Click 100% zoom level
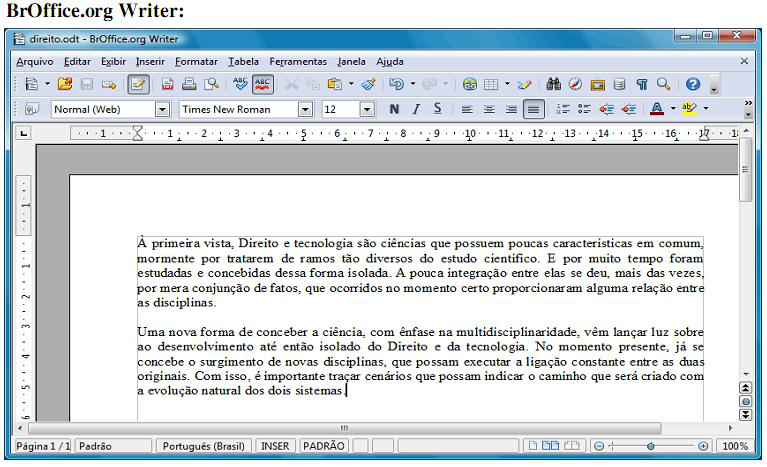 tap(735, 446)
